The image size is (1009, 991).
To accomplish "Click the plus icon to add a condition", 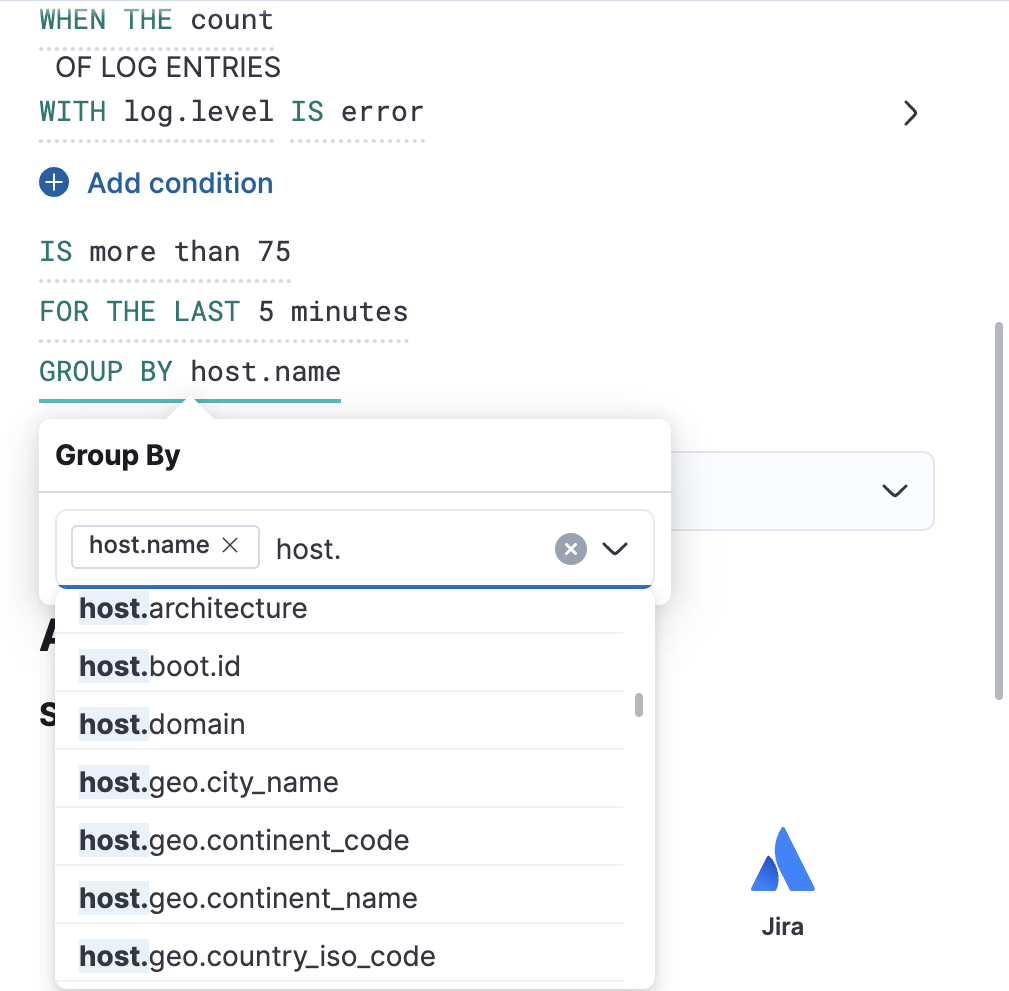I will [54, 182].
